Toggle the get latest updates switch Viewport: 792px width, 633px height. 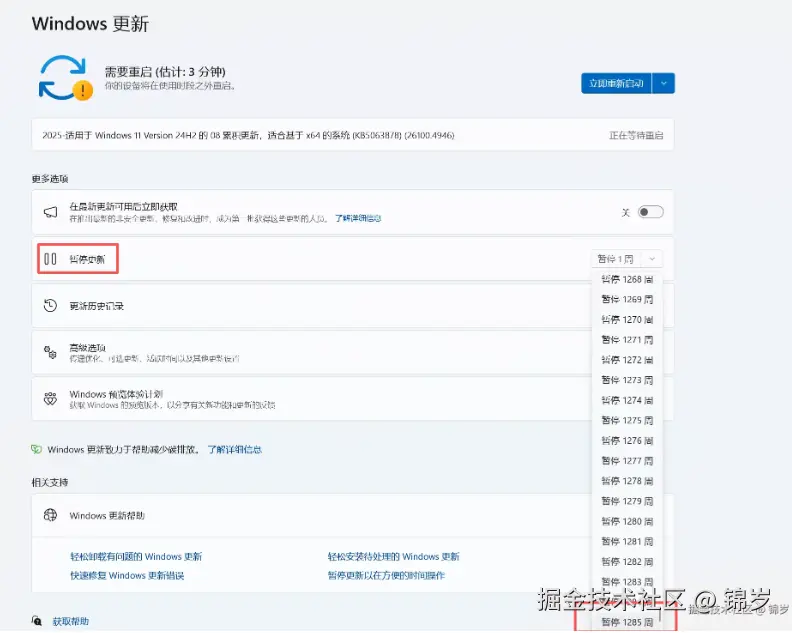(x=651, y=212)
